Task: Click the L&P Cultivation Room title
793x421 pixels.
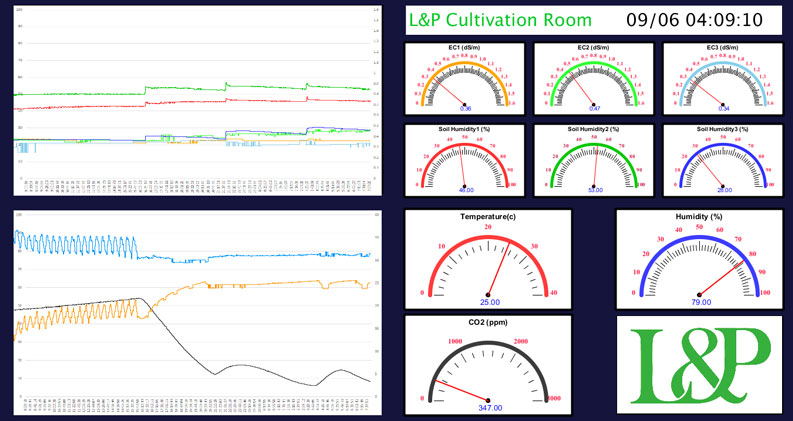Action: click(x=500, y=20)
